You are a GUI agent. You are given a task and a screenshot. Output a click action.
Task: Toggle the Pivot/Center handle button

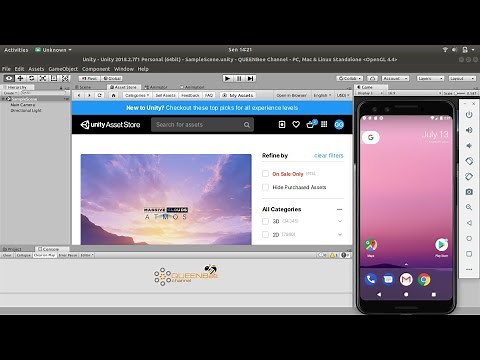[x=89, y=78]
